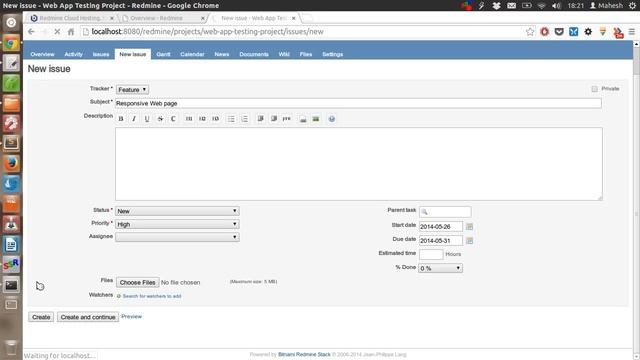Insert block quote in description
This screenshot has height=360, width=640.
point(260,119)
